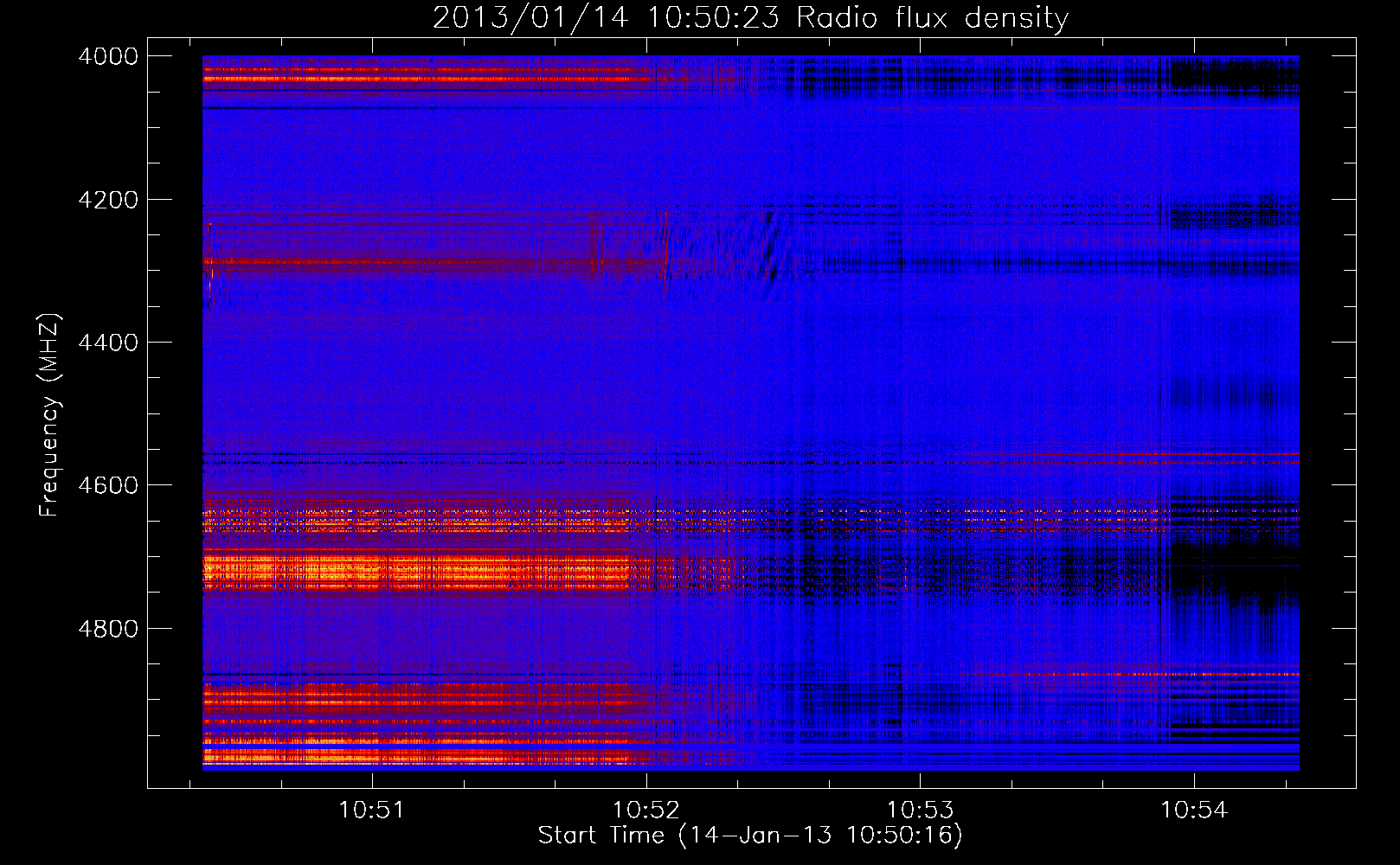
Task: Click the plot title 'Radio flux density'
Action: [x=933, y=18]
